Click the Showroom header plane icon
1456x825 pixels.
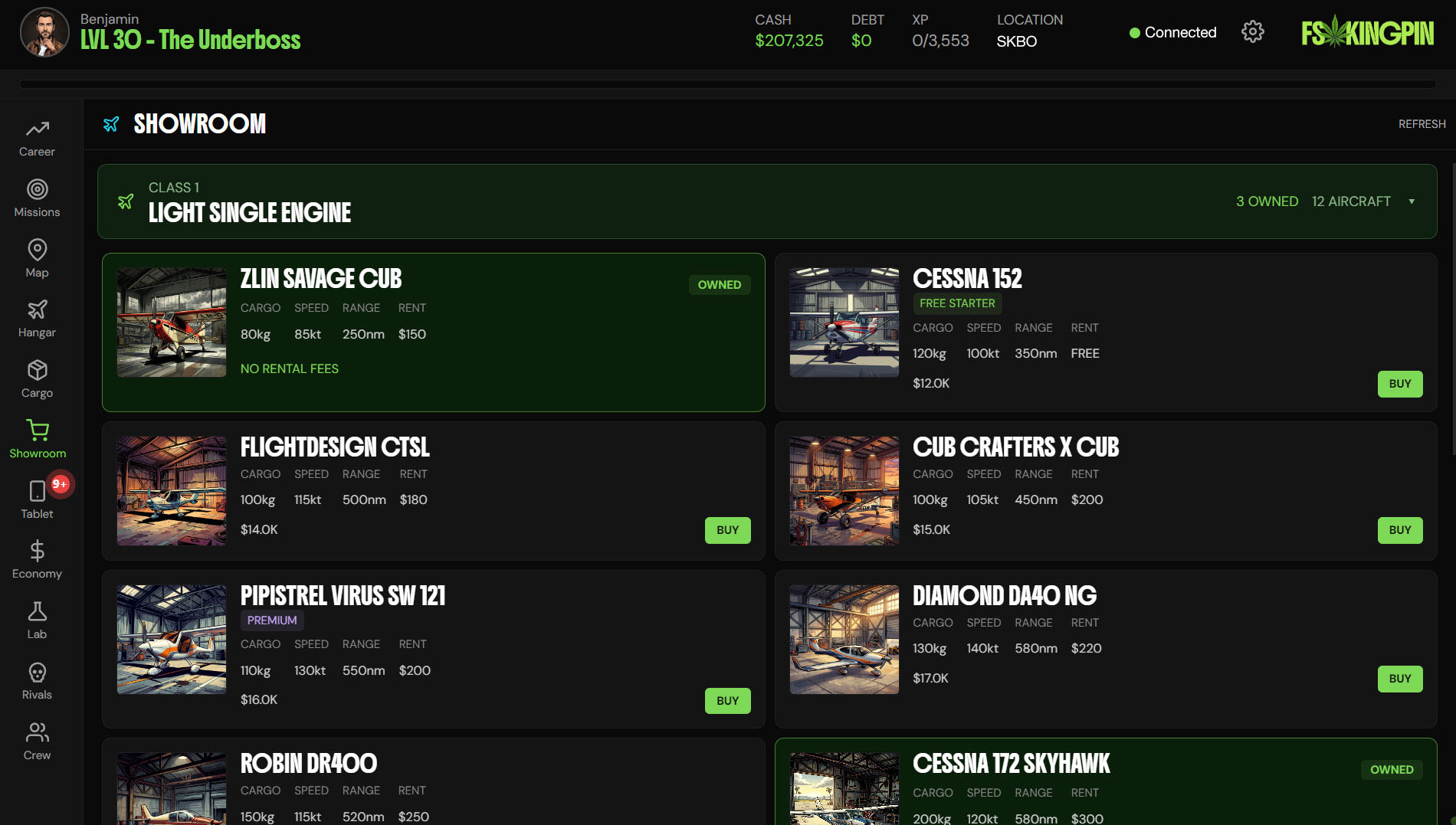(x=111, y=124)
